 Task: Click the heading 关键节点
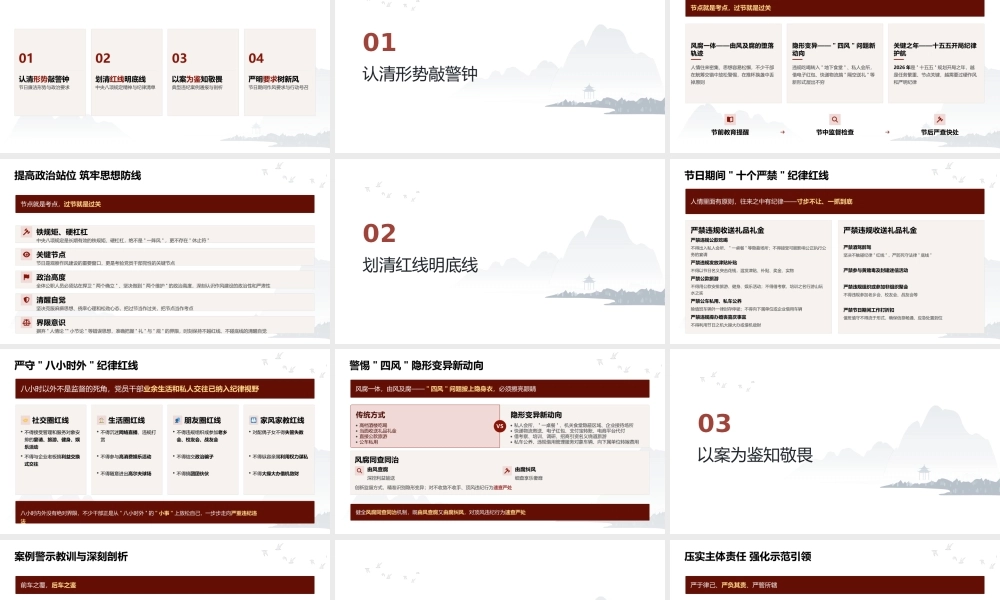pyautogui.click(x=51, y=254)
